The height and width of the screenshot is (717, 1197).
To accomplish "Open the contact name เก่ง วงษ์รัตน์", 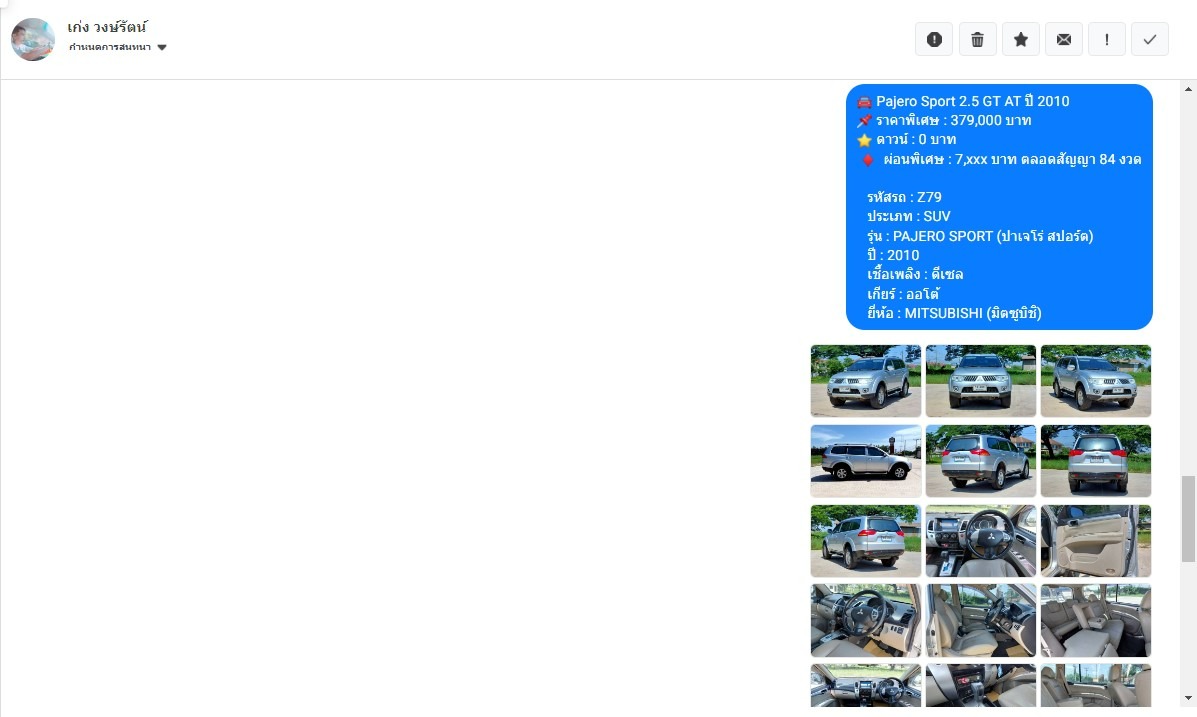I will click(x=107, y=27).
